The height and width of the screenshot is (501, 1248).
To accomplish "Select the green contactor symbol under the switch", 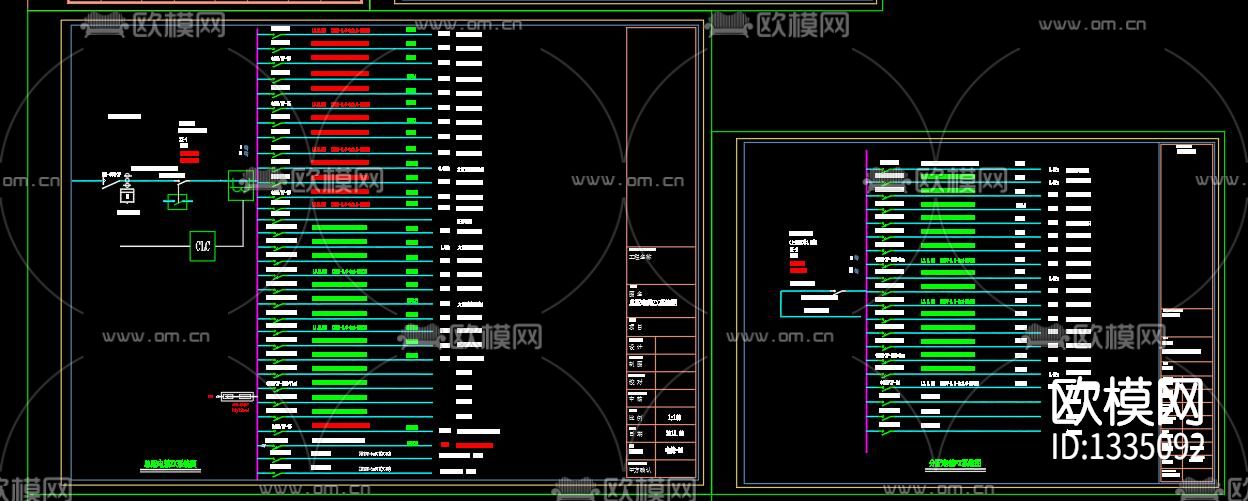I will 178,200.
